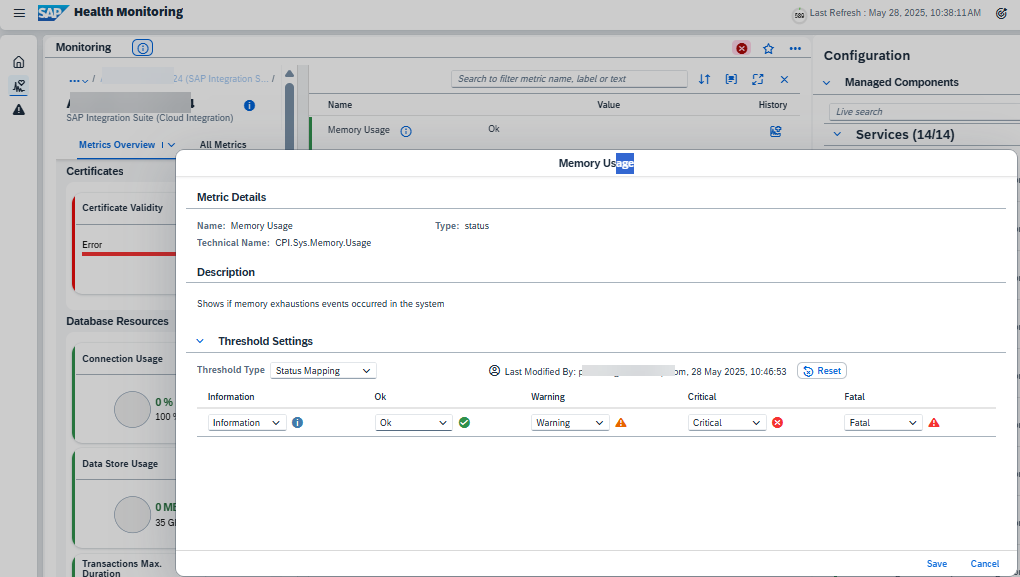Click the red Critical cross icon
Viewport: 1020px width, 577px height.
click(777, 422)
